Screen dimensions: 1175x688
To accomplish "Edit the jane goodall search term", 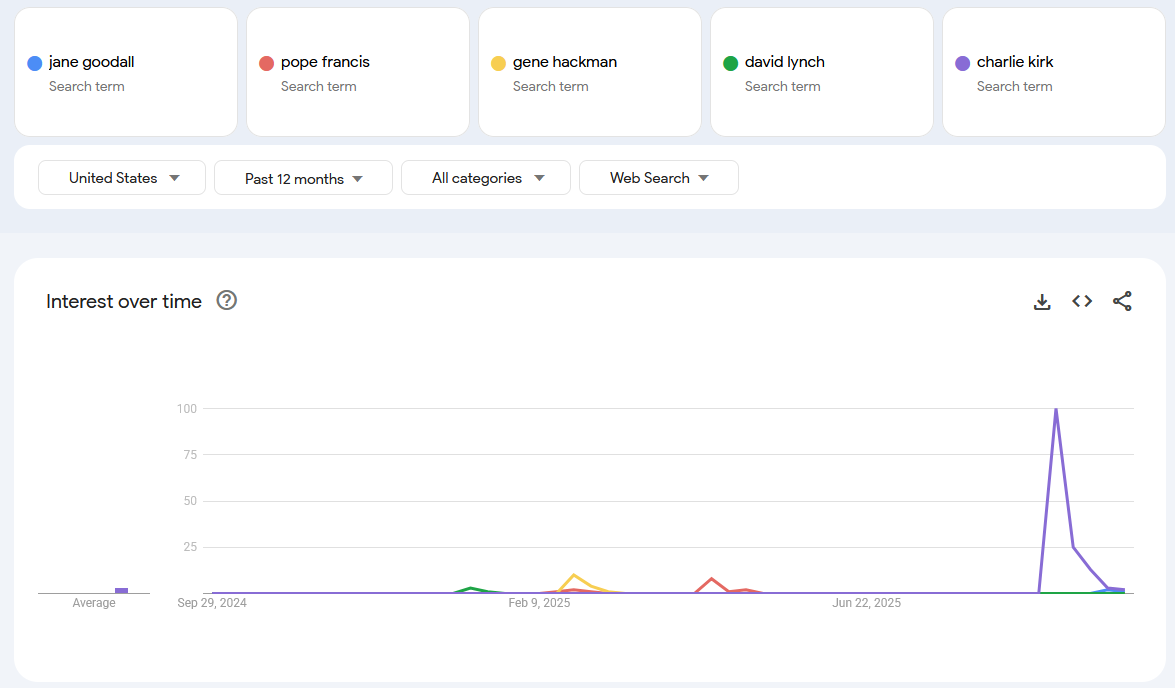I will point(91,62).
